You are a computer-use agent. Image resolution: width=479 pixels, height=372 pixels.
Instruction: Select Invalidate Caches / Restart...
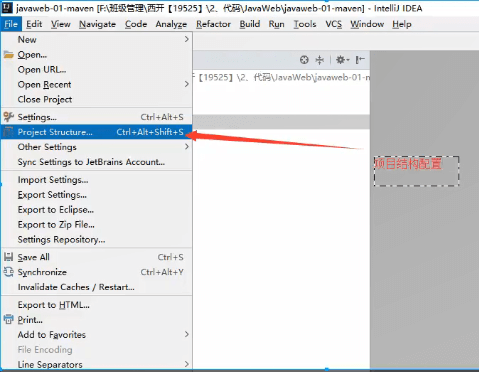point(97,287)
